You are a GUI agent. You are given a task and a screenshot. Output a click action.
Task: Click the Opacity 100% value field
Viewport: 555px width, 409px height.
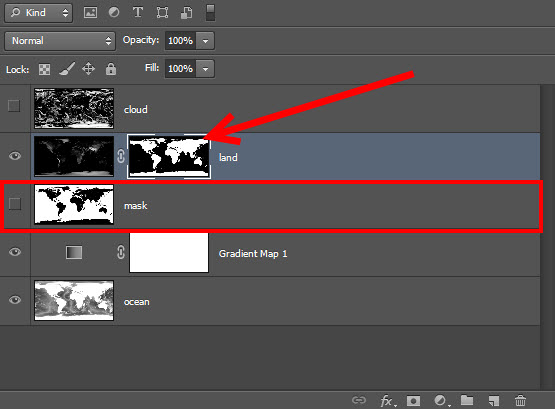[x=181, y=40]
